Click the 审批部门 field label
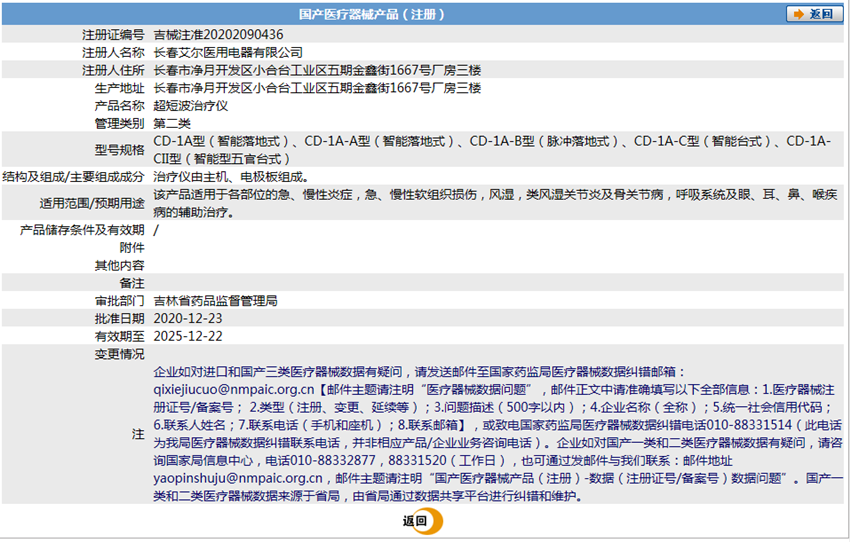The image size is (850, 542). pos(119,301)
